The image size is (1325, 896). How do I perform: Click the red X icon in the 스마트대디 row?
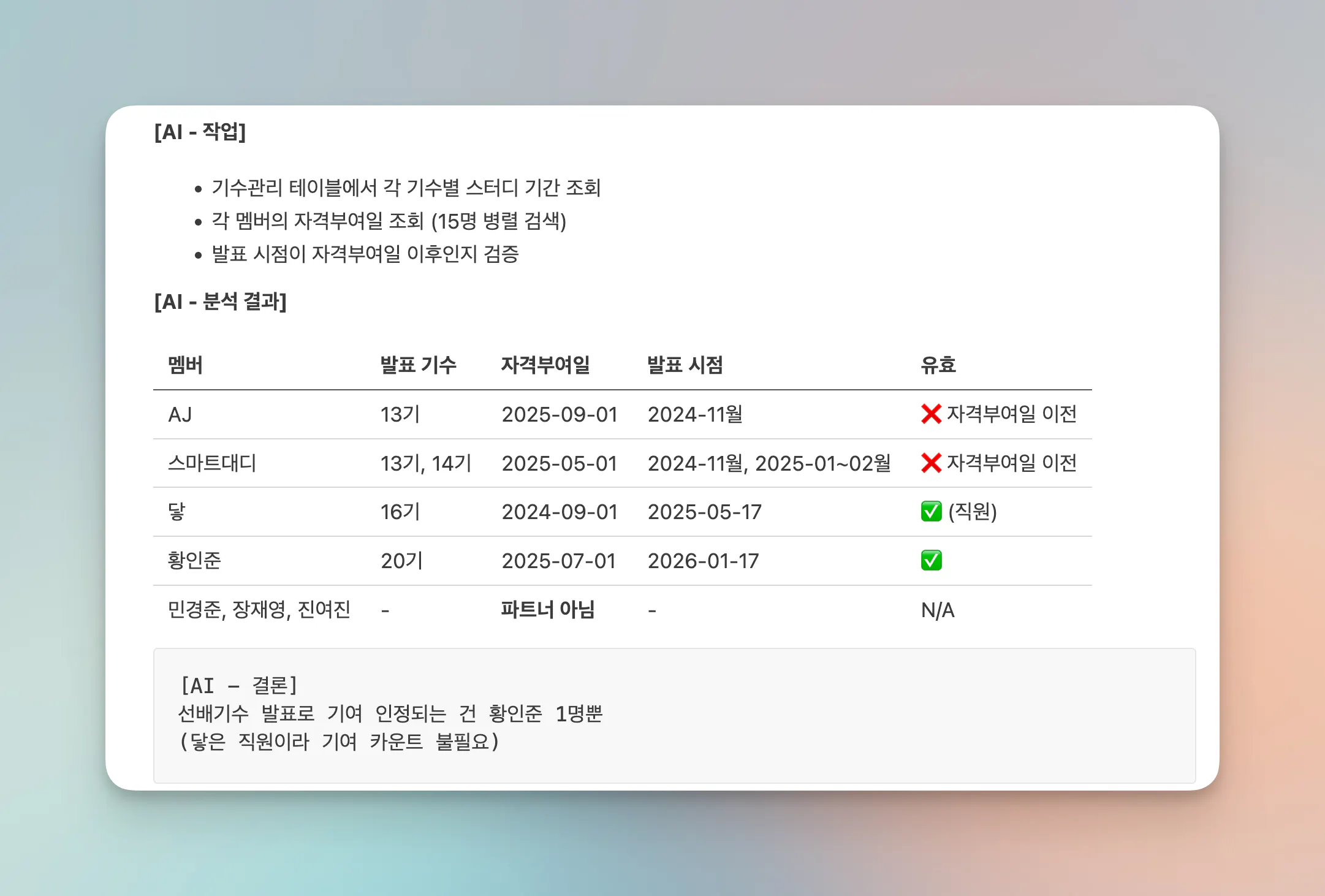point(931,463)
